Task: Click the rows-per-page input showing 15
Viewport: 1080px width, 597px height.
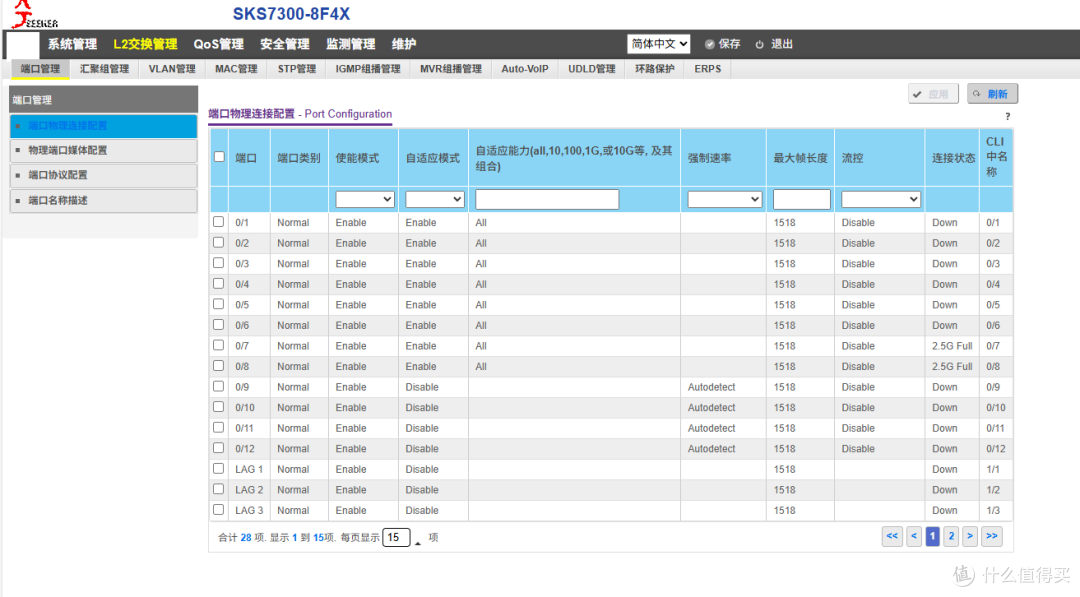Action: point(396,537)
